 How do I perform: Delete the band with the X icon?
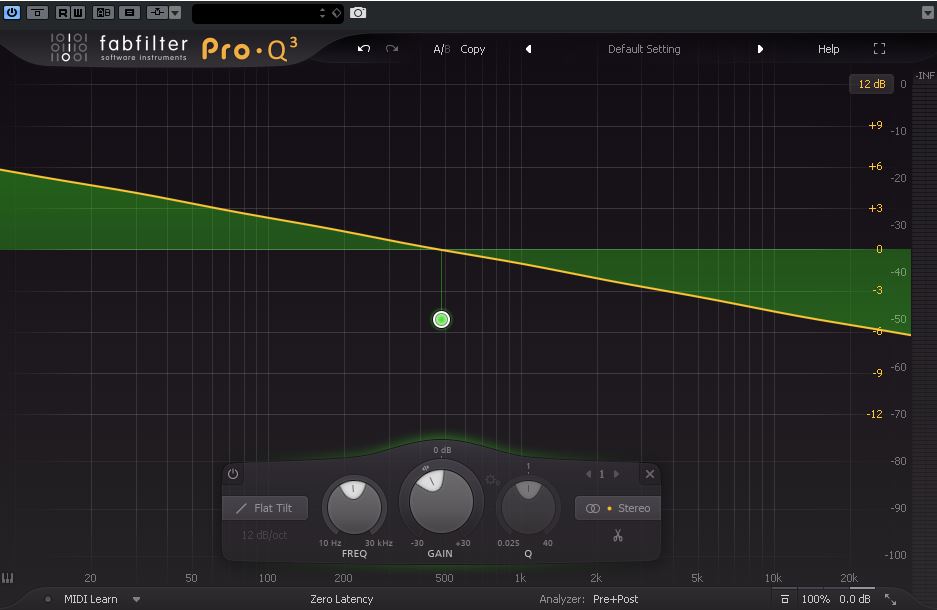649,474
